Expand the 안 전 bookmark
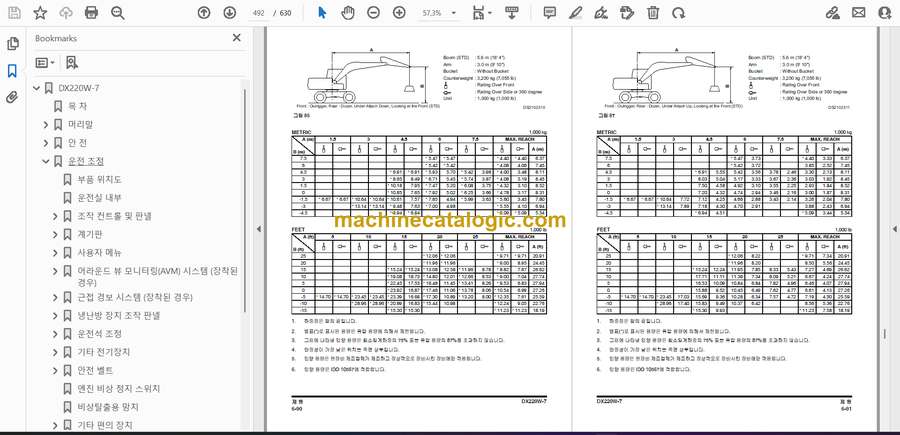 (x=46, y=143)
